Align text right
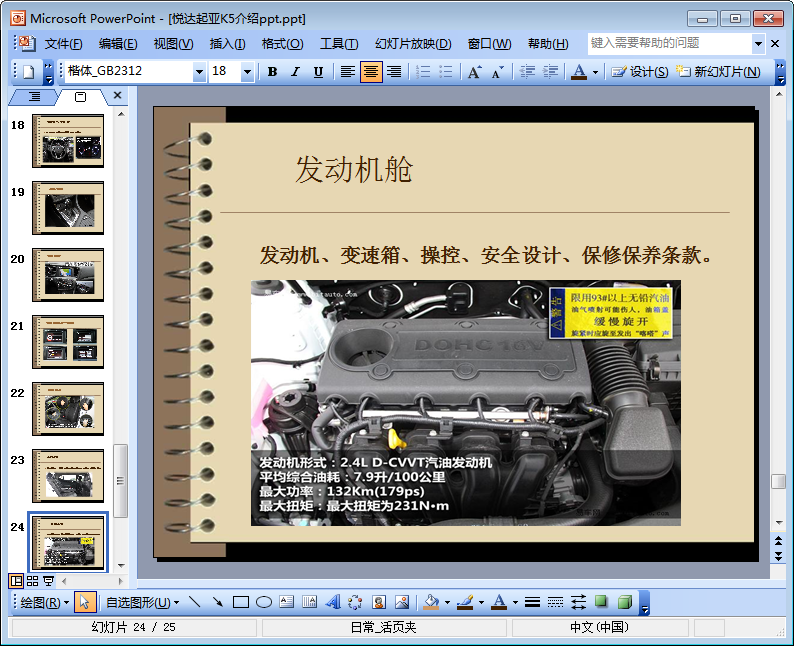 coord(394,72)
